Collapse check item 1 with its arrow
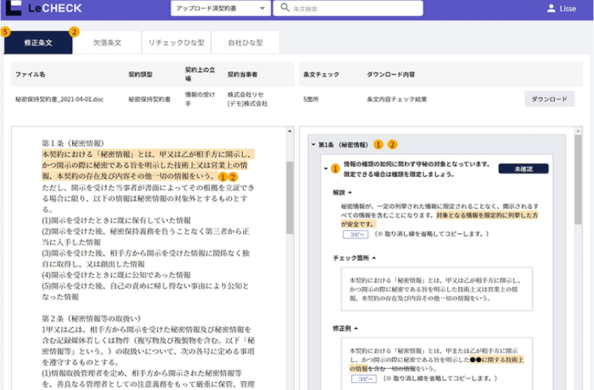Screen dimensions: 594x390 (326, 169)
